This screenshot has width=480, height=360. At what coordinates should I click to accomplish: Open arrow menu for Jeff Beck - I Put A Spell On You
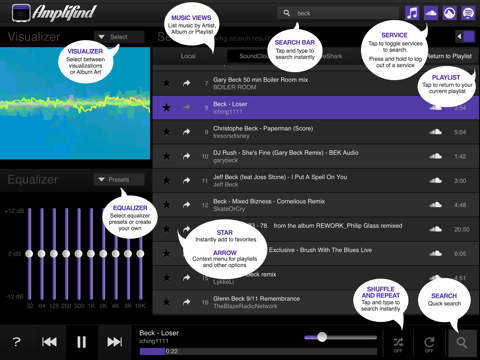[x=187, y=180]
